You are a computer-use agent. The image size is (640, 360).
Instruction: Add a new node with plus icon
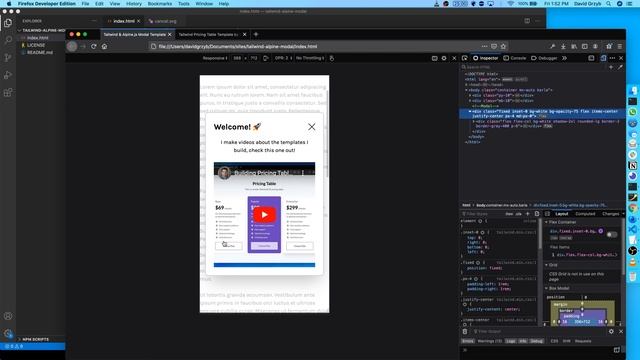pos(611,67)
